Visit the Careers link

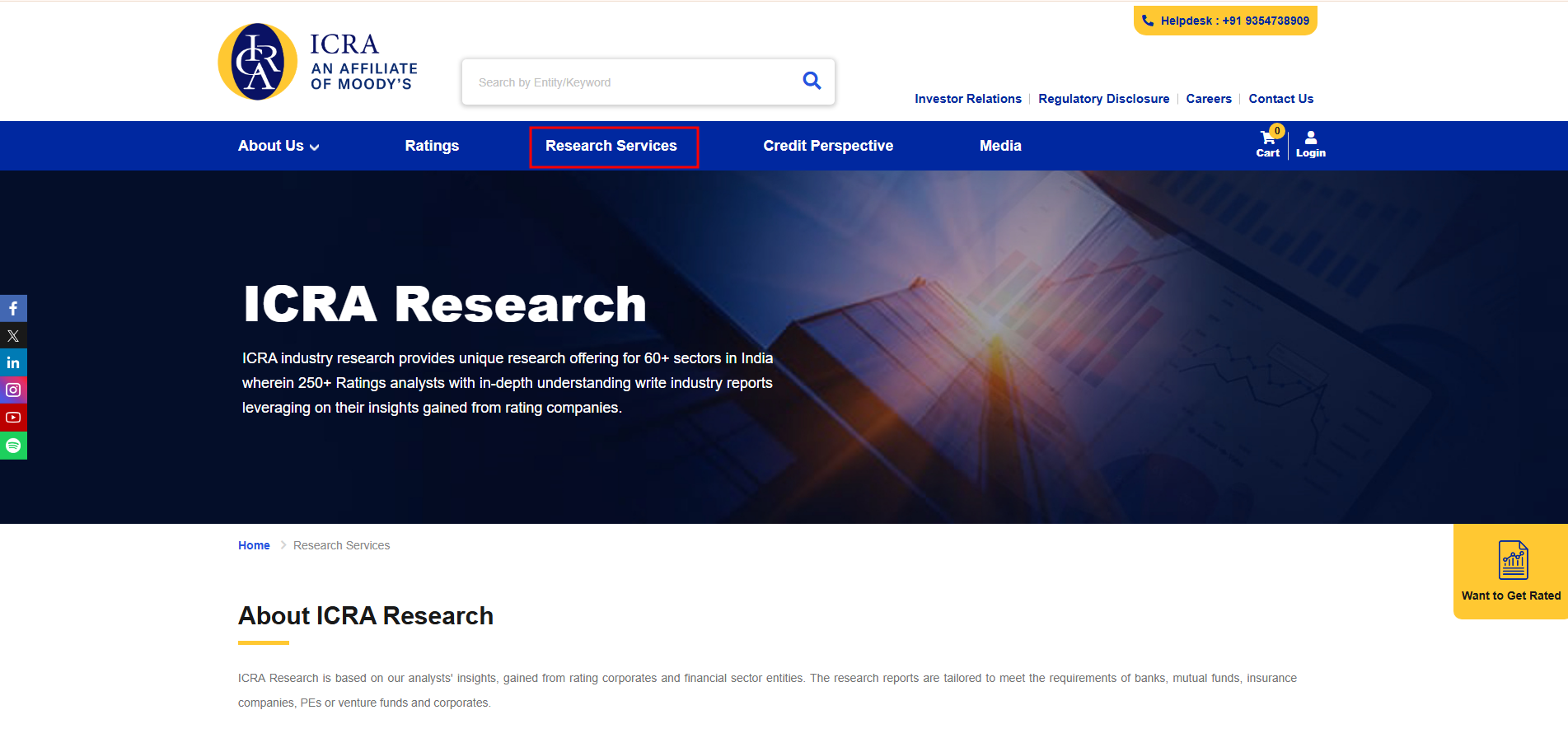(x=1209, y=99)
